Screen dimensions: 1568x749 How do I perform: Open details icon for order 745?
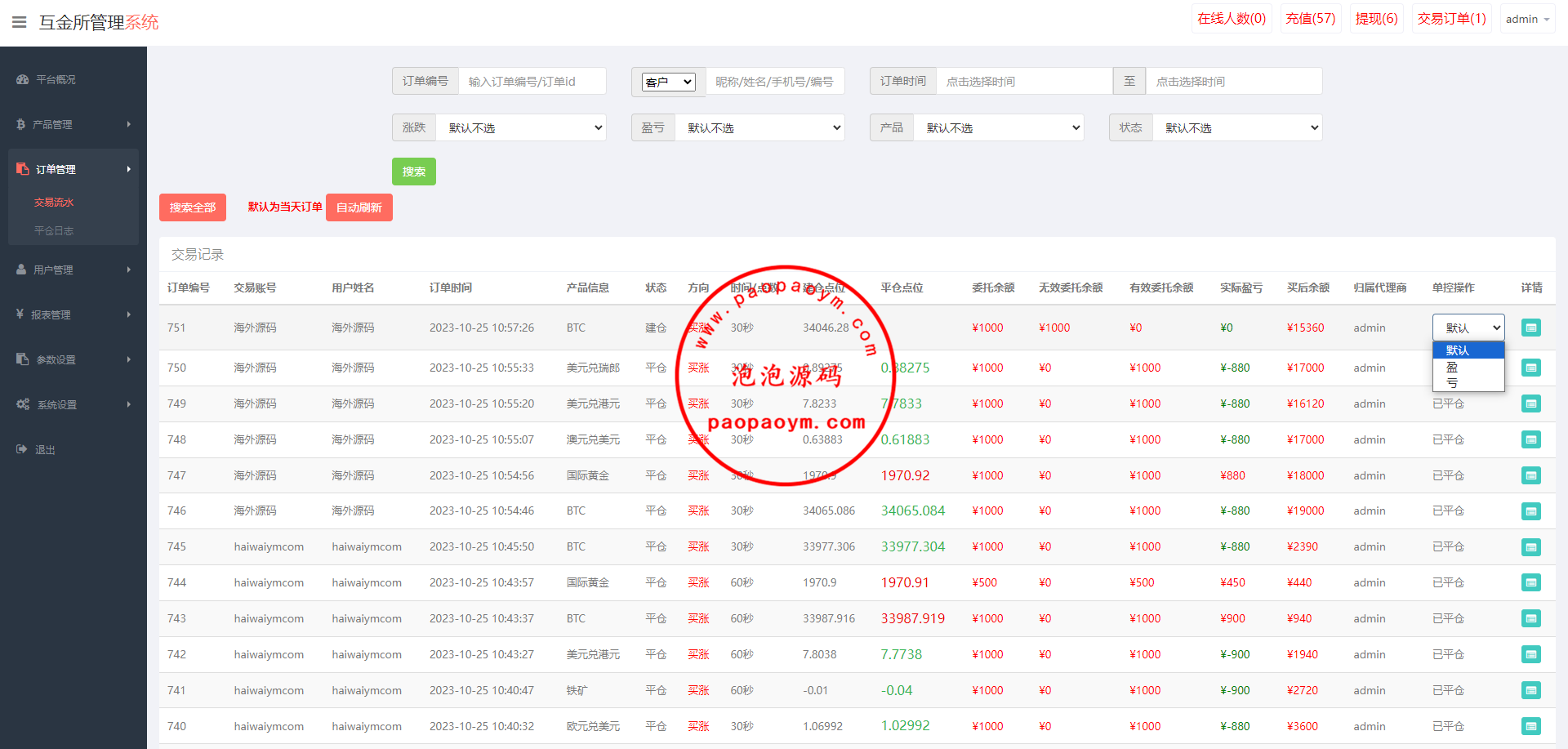pyautogui.click(x=1531, y=547)
